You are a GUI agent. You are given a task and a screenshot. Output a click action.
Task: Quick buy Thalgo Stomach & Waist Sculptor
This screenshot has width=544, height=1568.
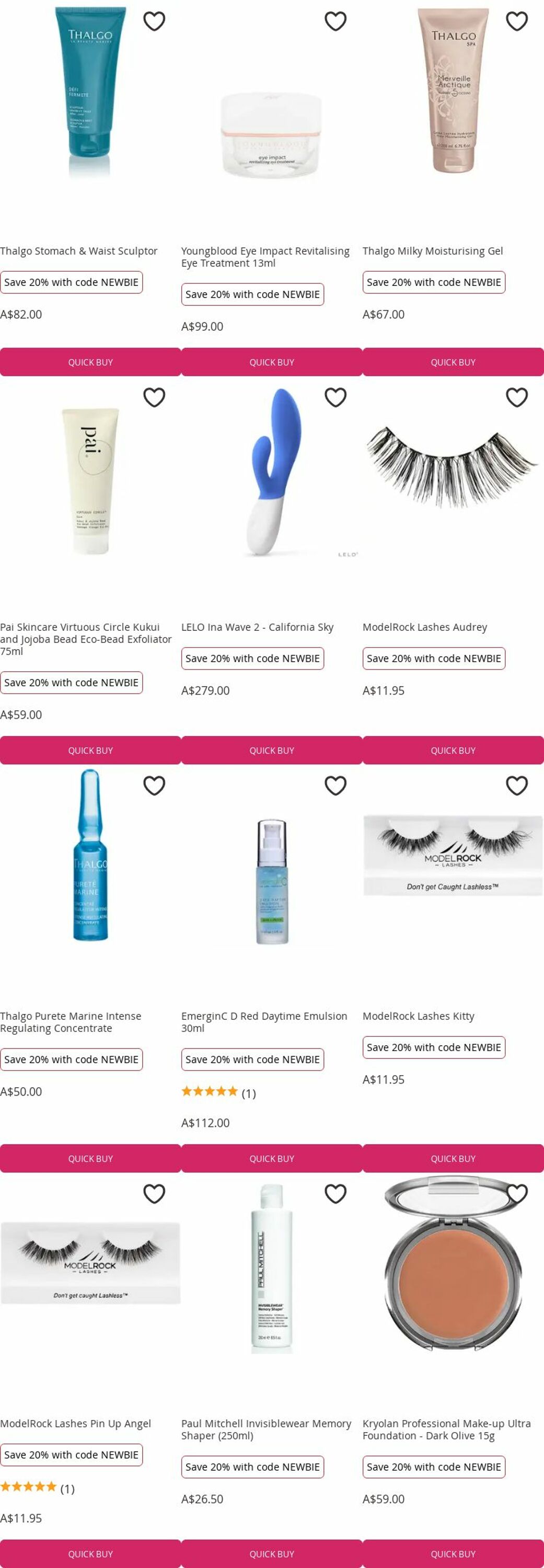91,362
